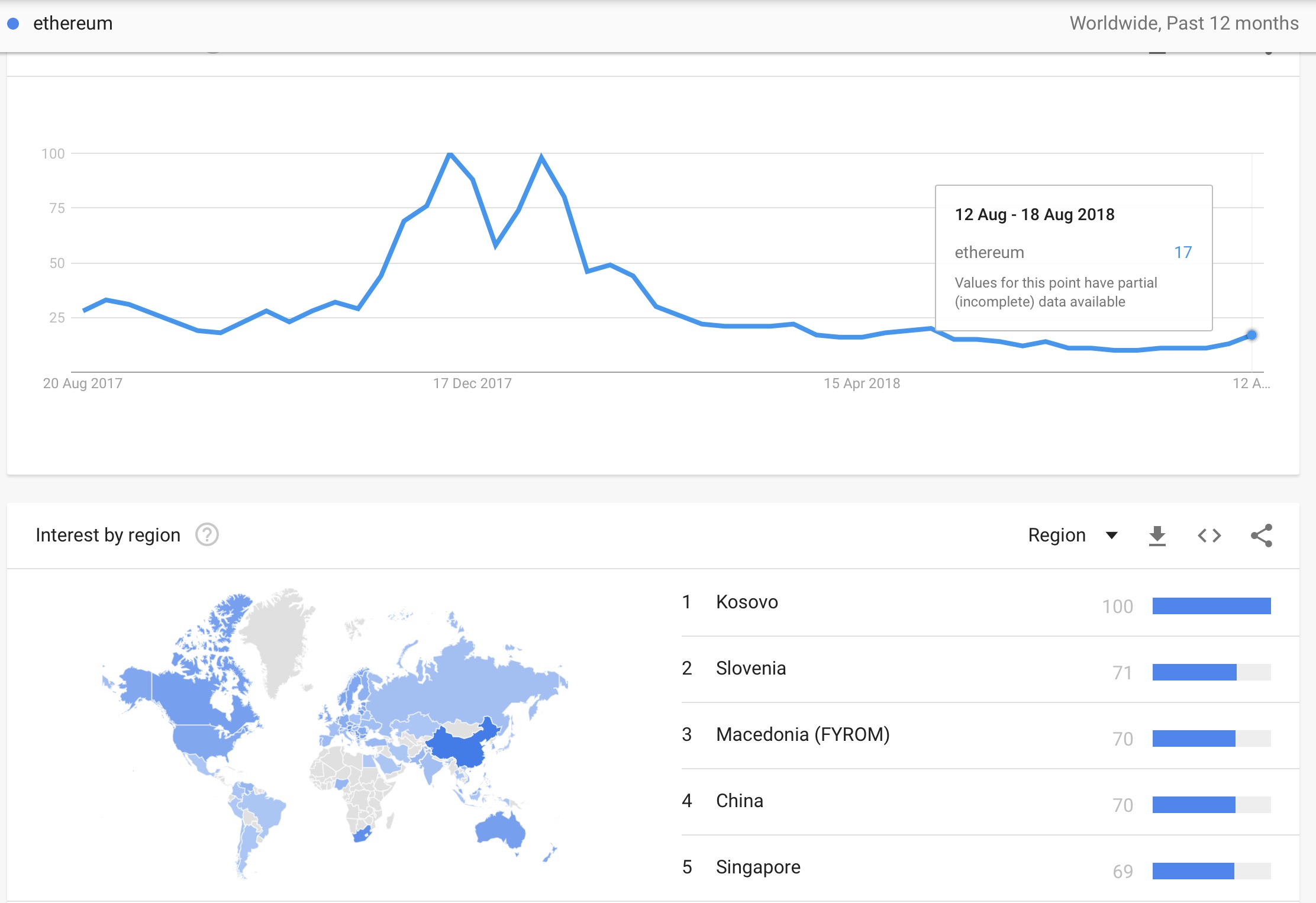Share the Interest by region card
Viewport: 1316px width, 903px height.
pyautogui.click(x=1261, y=536)
